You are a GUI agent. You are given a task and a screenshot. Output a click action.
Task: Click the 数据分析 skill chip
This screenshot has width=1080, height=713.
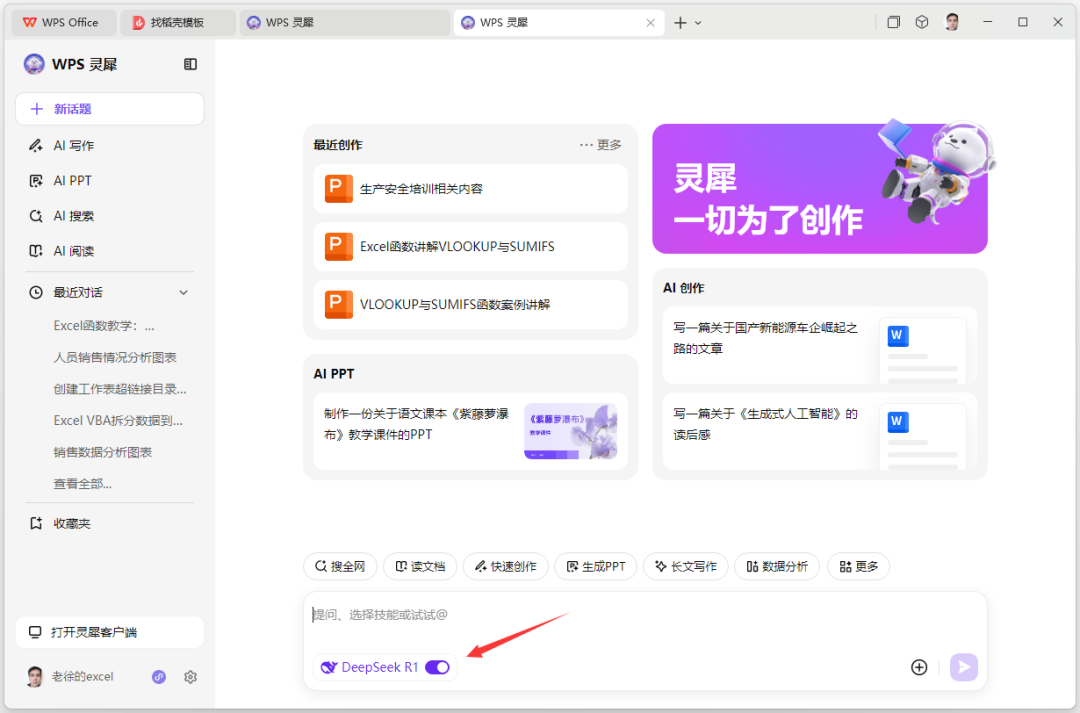point(777,566)
